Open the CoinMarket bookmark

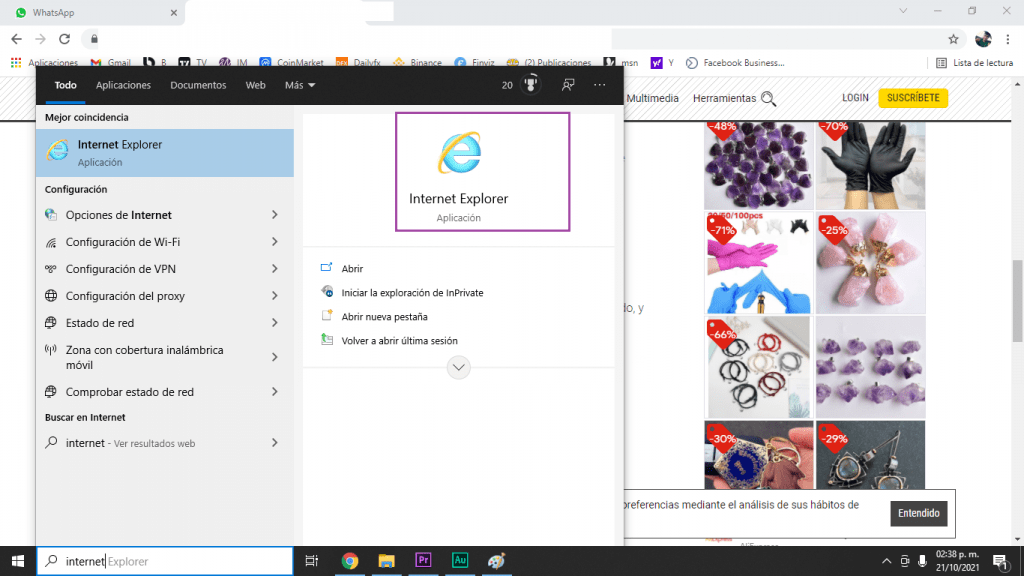pyautogui.click(x=291, y=63)
